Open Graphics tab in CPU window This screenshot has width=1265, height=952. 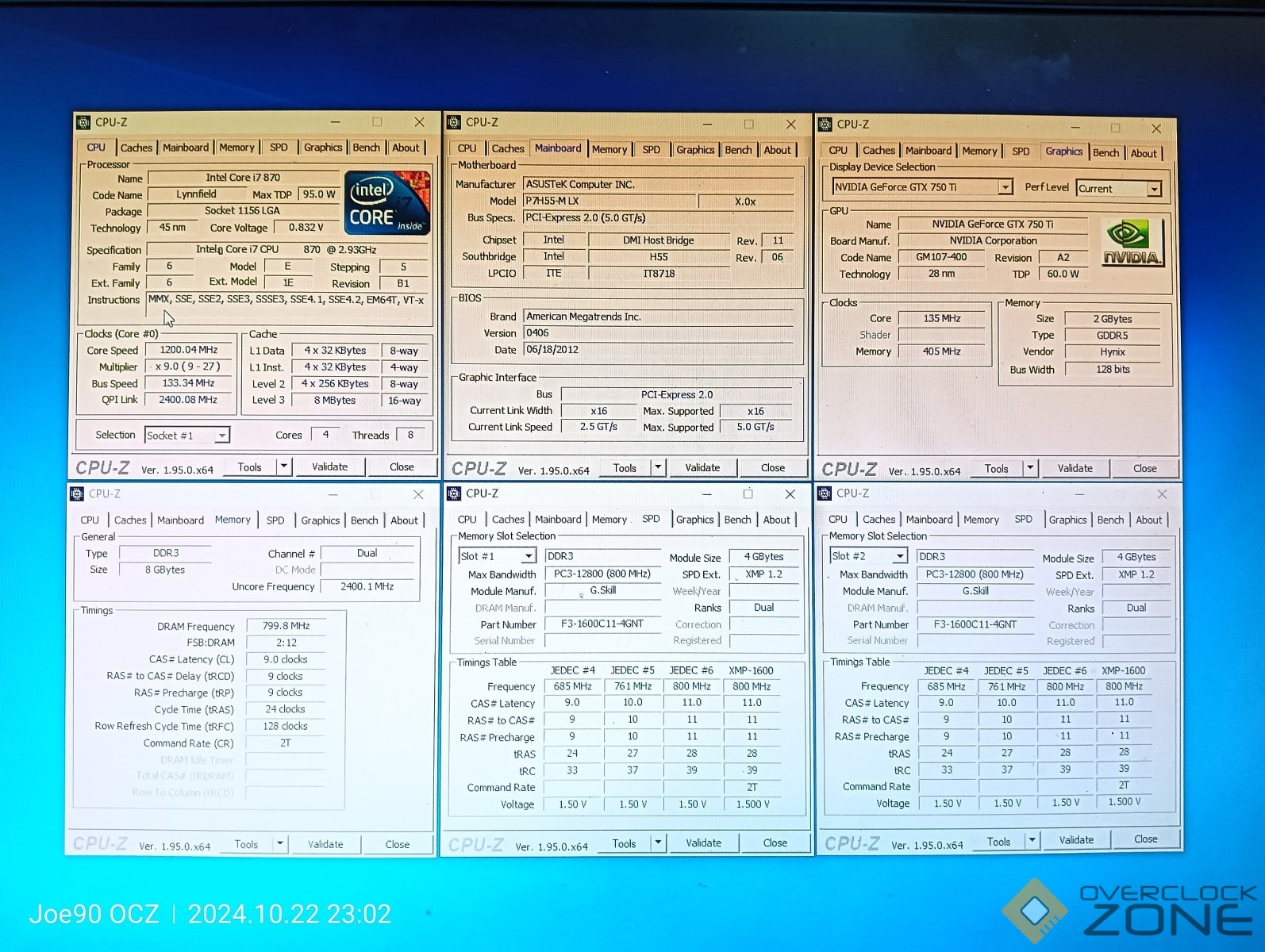(323, 148)
